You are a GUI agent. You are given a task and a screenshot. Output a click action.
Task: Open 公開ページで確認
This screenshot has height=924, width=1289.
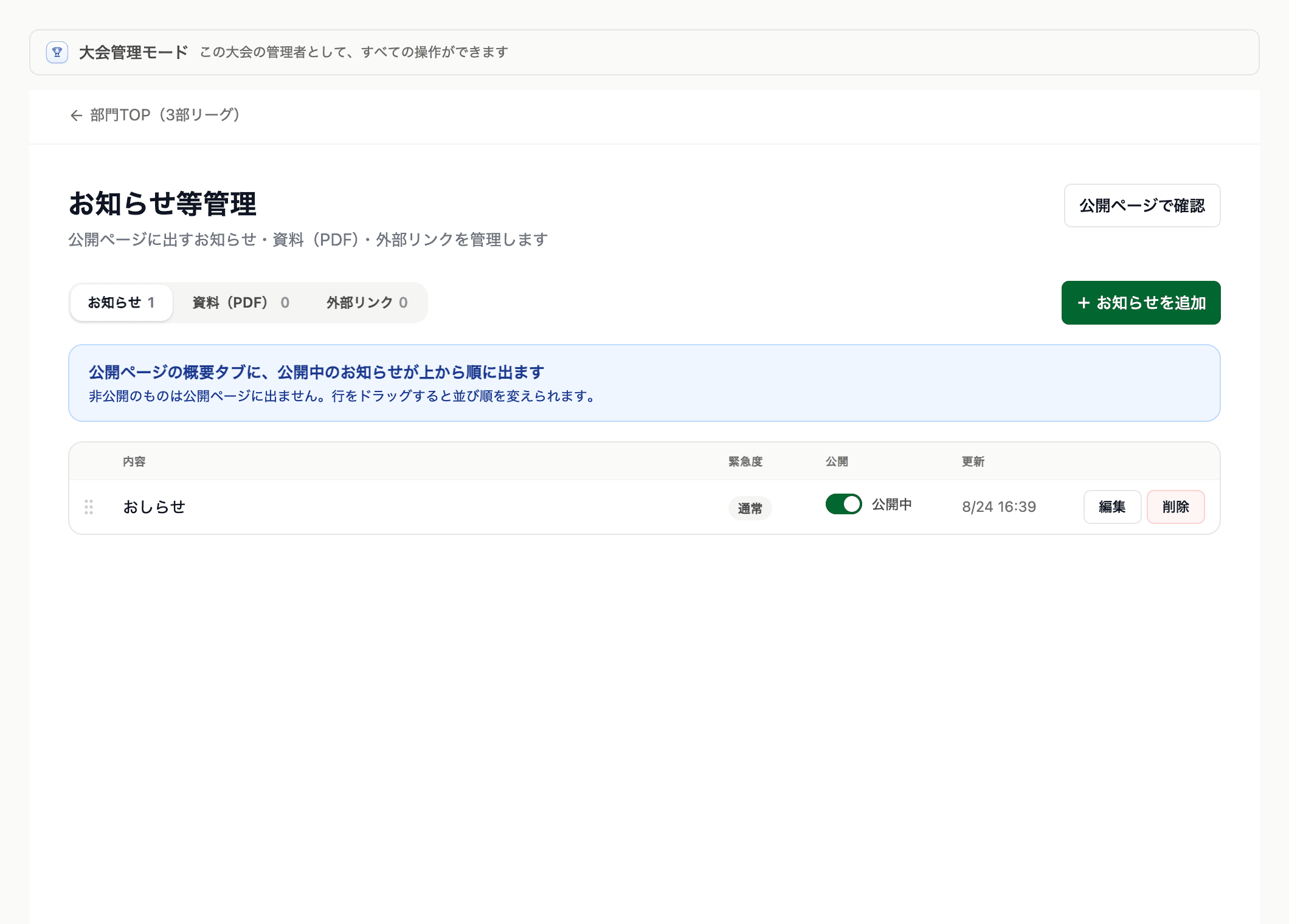coord(1142,205)
